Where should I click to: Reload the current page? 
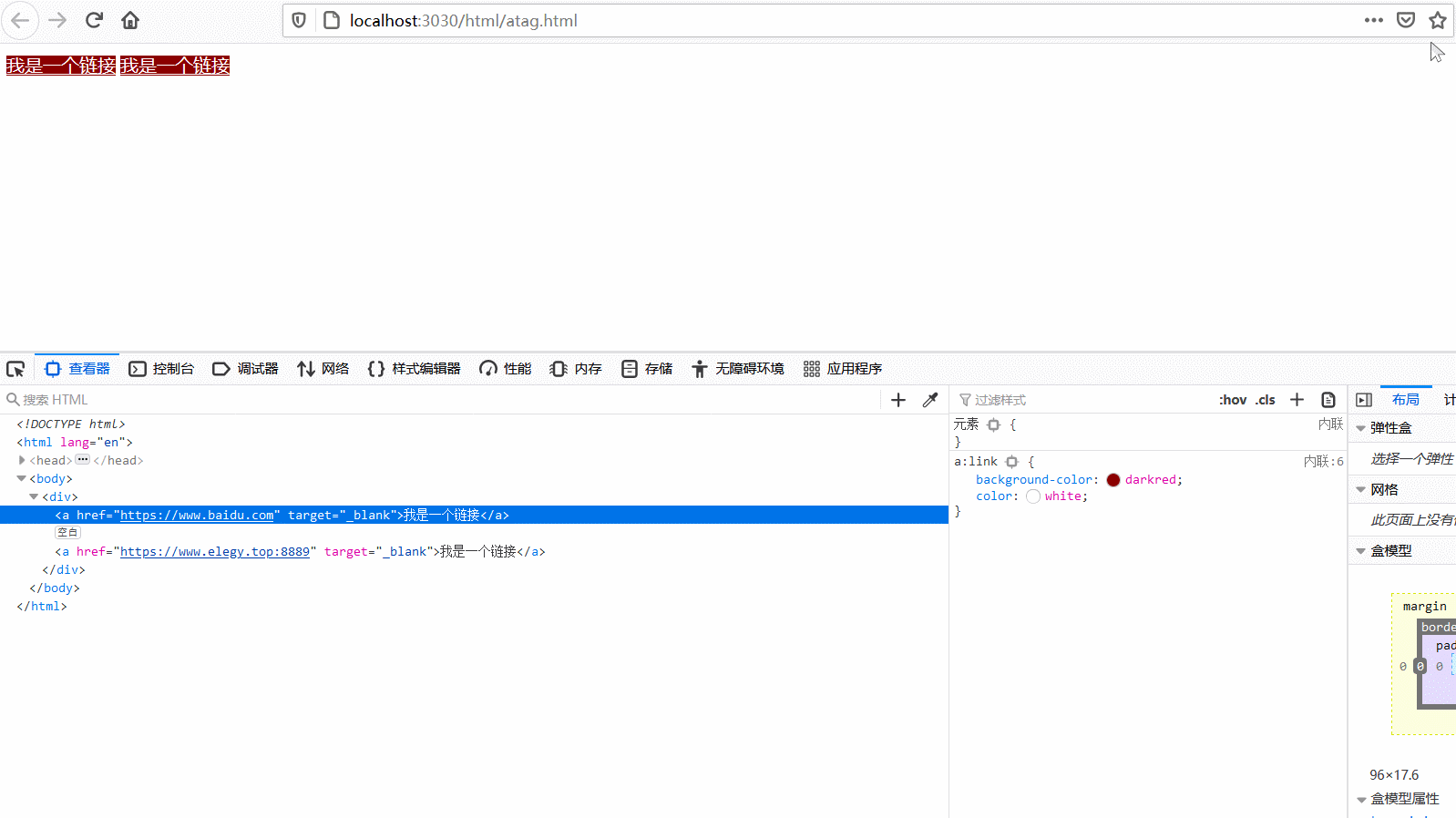pyautogui.click(x=94, y=20)
